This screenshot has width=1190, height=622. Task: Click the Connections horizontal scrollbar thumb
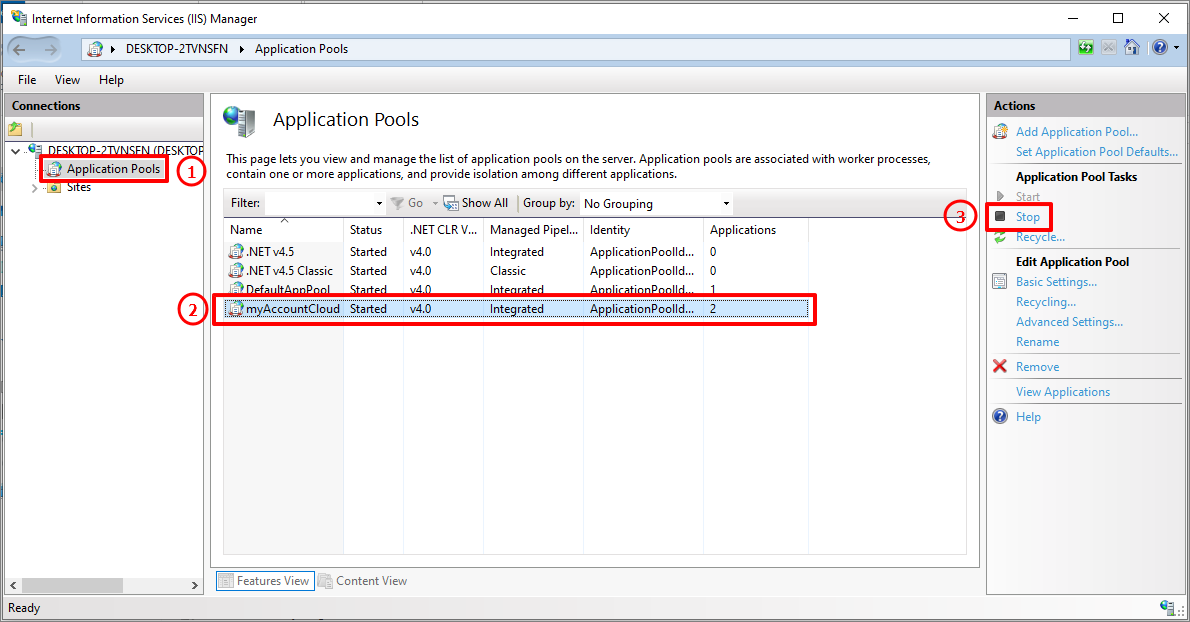[x=72, y=586]
